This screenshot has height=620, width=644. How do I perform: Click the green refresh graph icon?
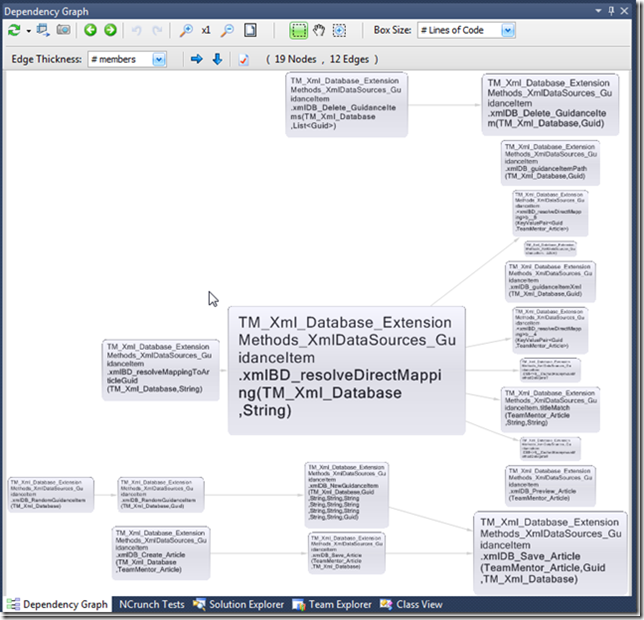[14, 31]
